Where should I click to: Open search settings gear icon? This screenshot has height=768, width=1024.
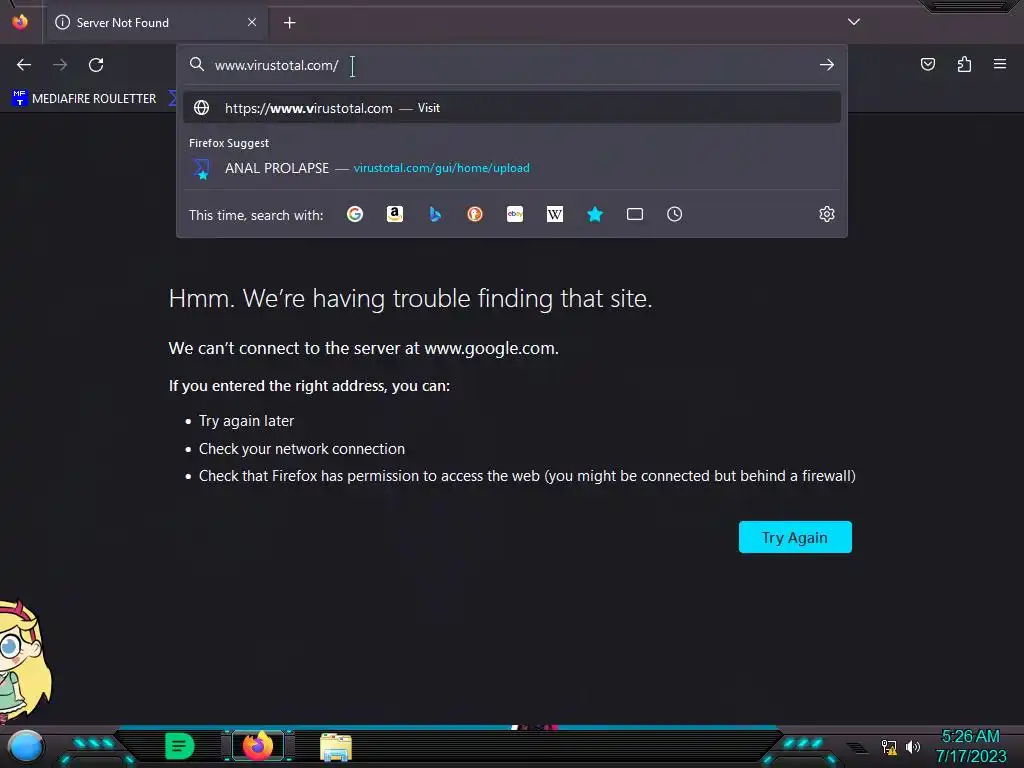click(x=827, y=214)
